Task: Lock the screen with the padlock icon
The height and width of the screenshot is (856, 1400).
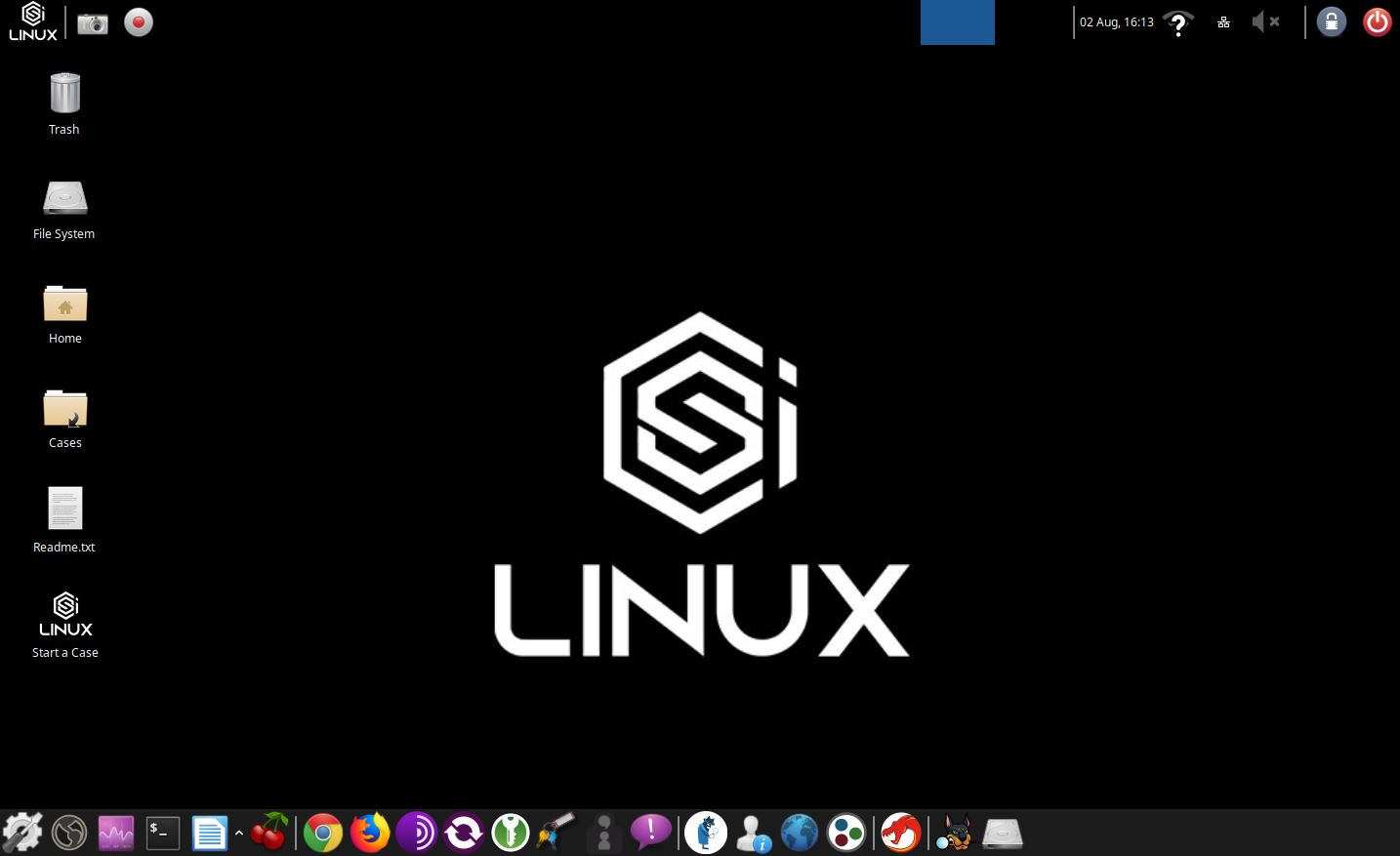Action: click(x=1332, y=21)
